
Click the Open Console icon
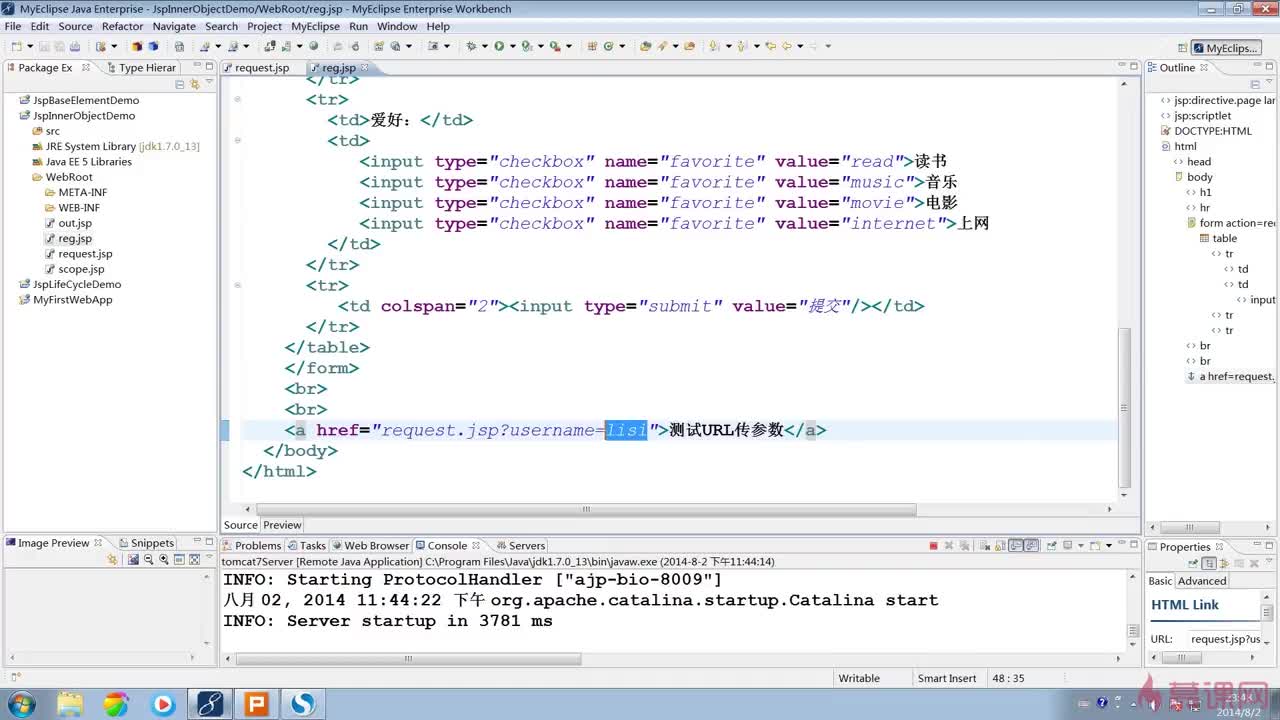1095,546
